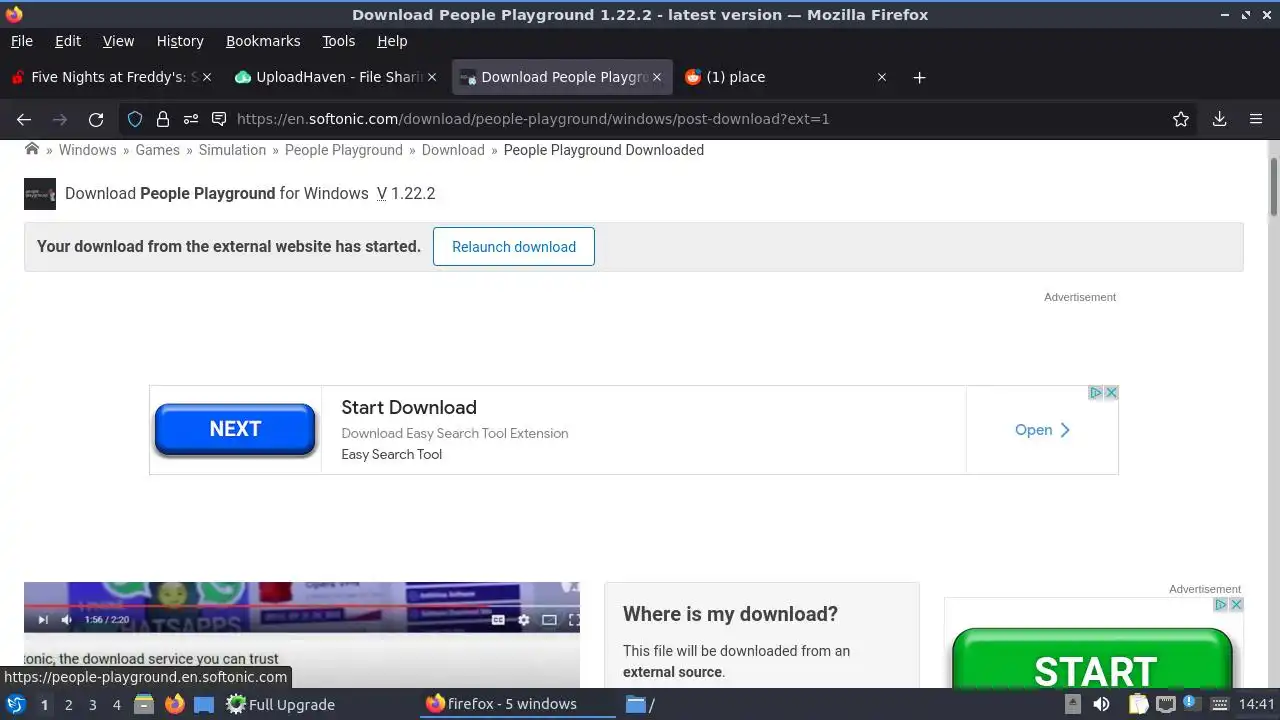
Task: Open the tracking protection shield icon
Action: (x=135, y=119)
